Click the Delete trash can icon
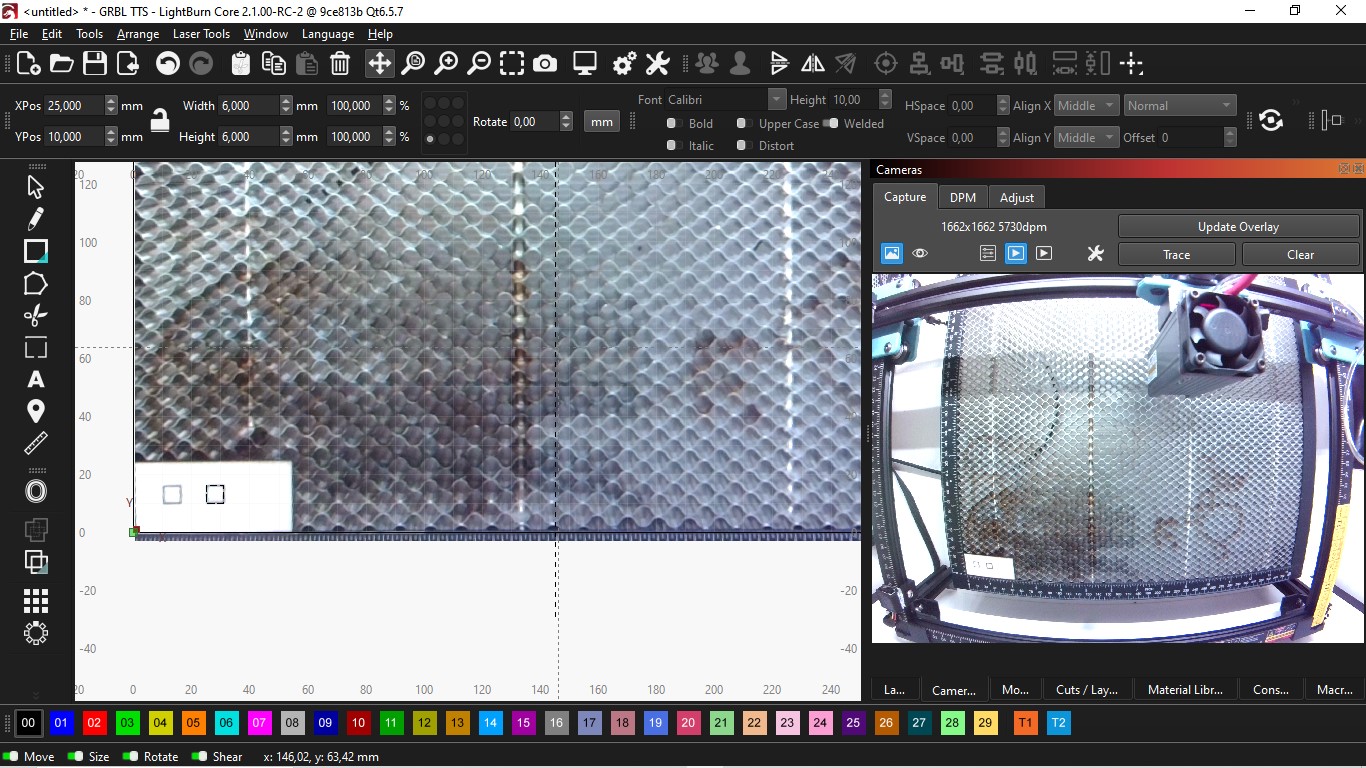 click(340, 64)
